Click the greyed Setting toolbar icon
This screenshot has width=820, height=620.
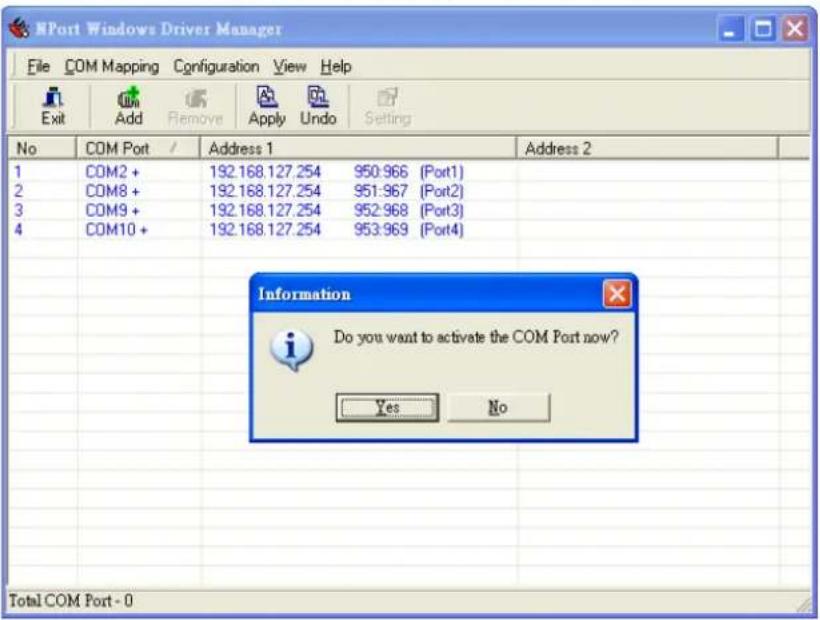point(388,106)
